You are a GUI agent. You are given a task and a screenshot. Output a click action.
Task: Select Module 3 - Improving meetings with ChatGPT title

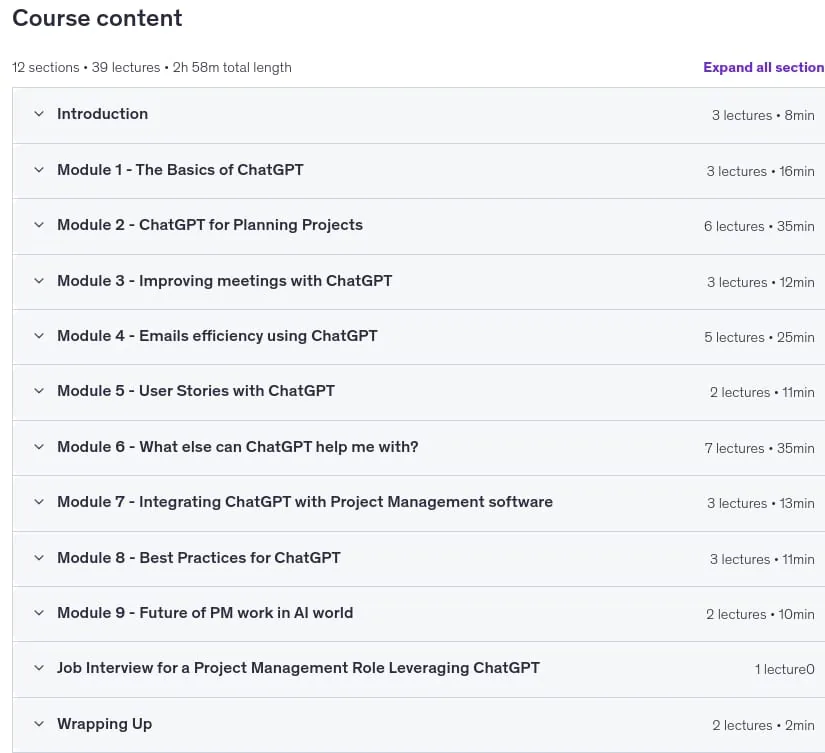[x=225, y=280]
